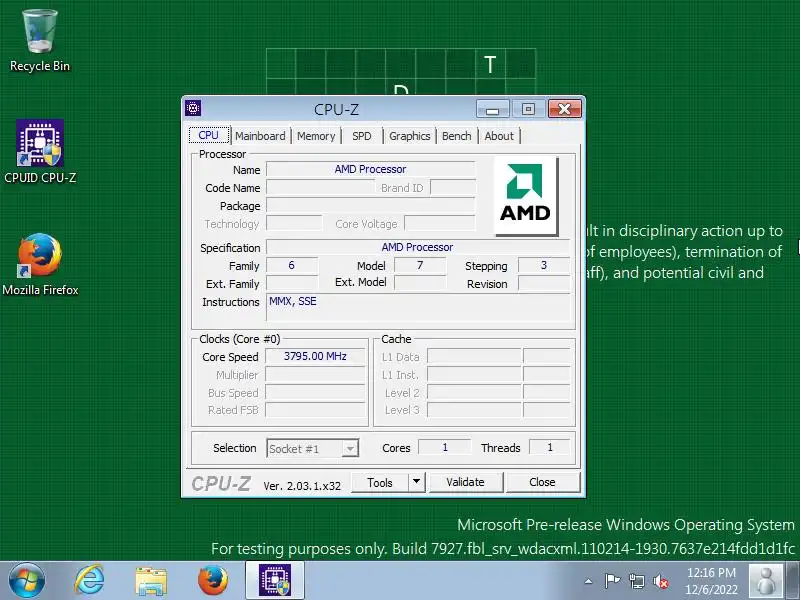Viewport: 800px width, 600px height.
Task: Click the disabled maximize button of CPU-Z
Action: 529,109
